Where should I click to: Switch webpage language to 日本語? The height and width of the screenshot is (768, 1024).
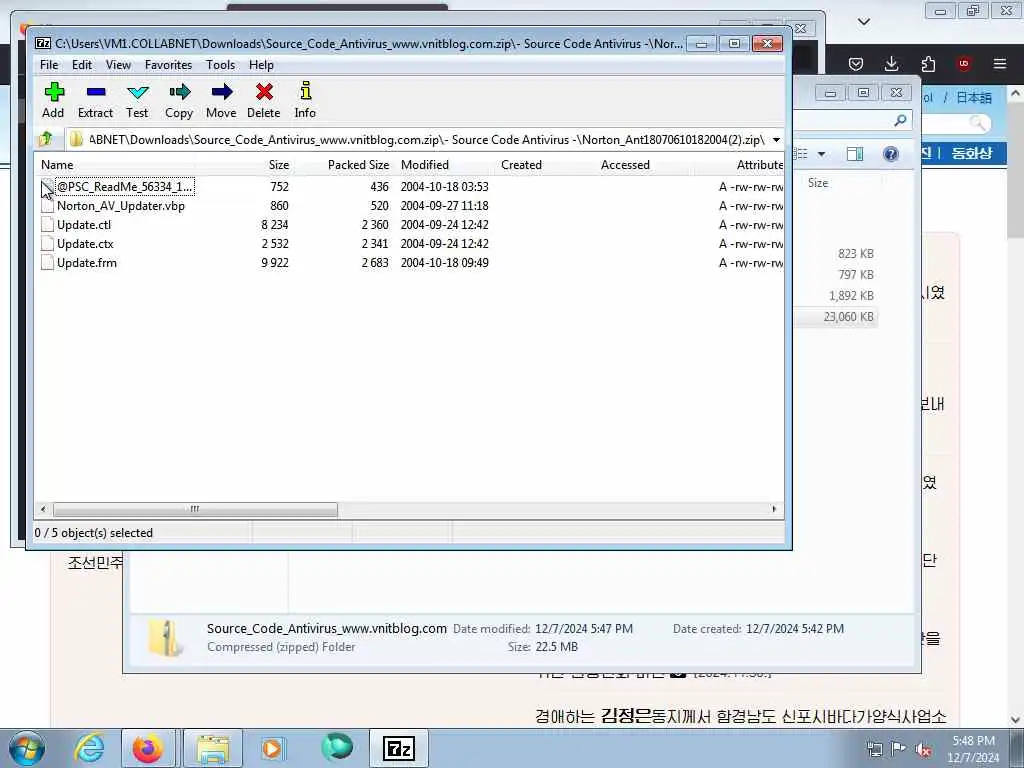(974, 98)
